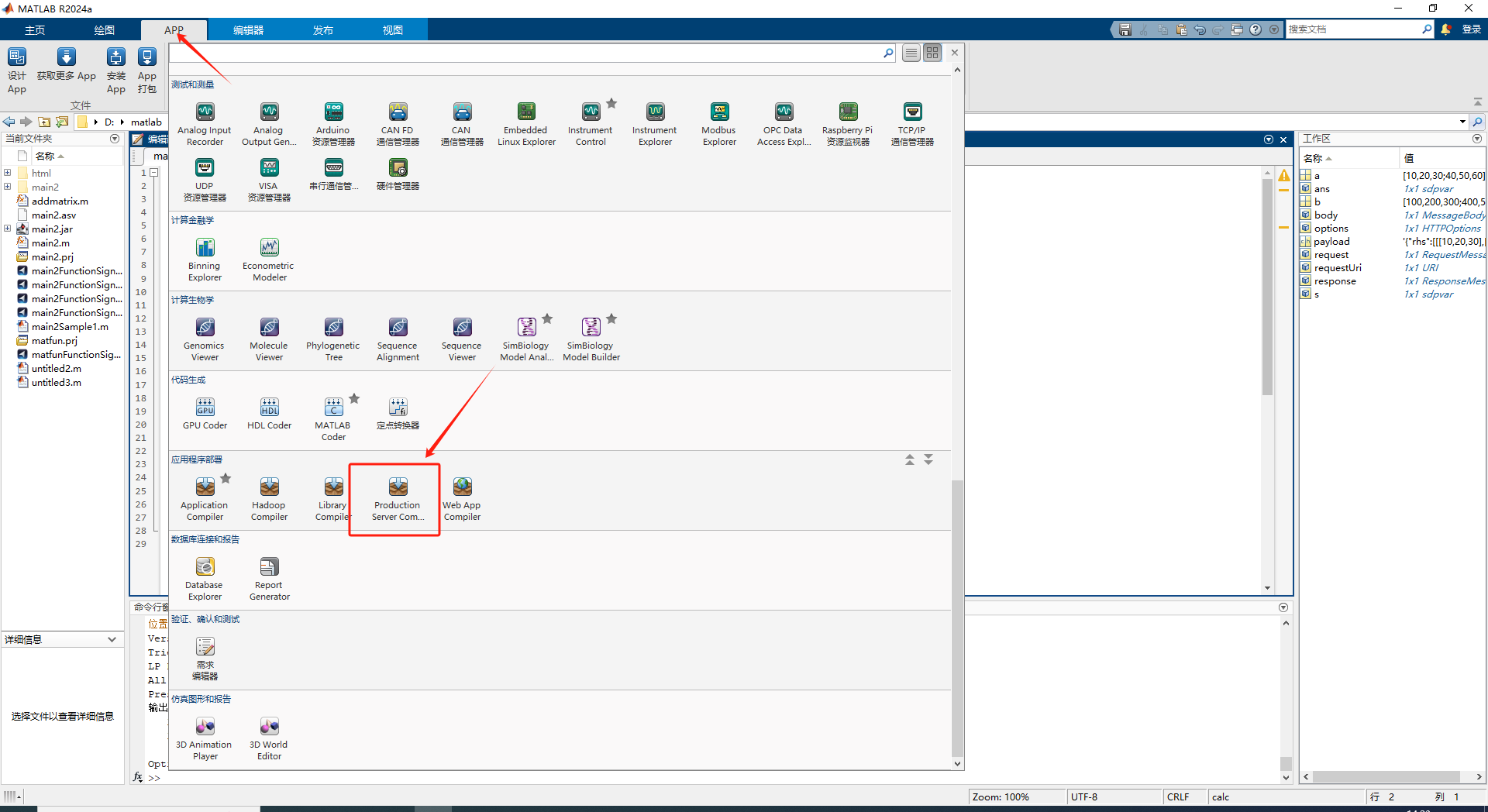1488x812 pixels.
Task: Switch to the 编辑器 tab
Action: click(x=248, y=29)
